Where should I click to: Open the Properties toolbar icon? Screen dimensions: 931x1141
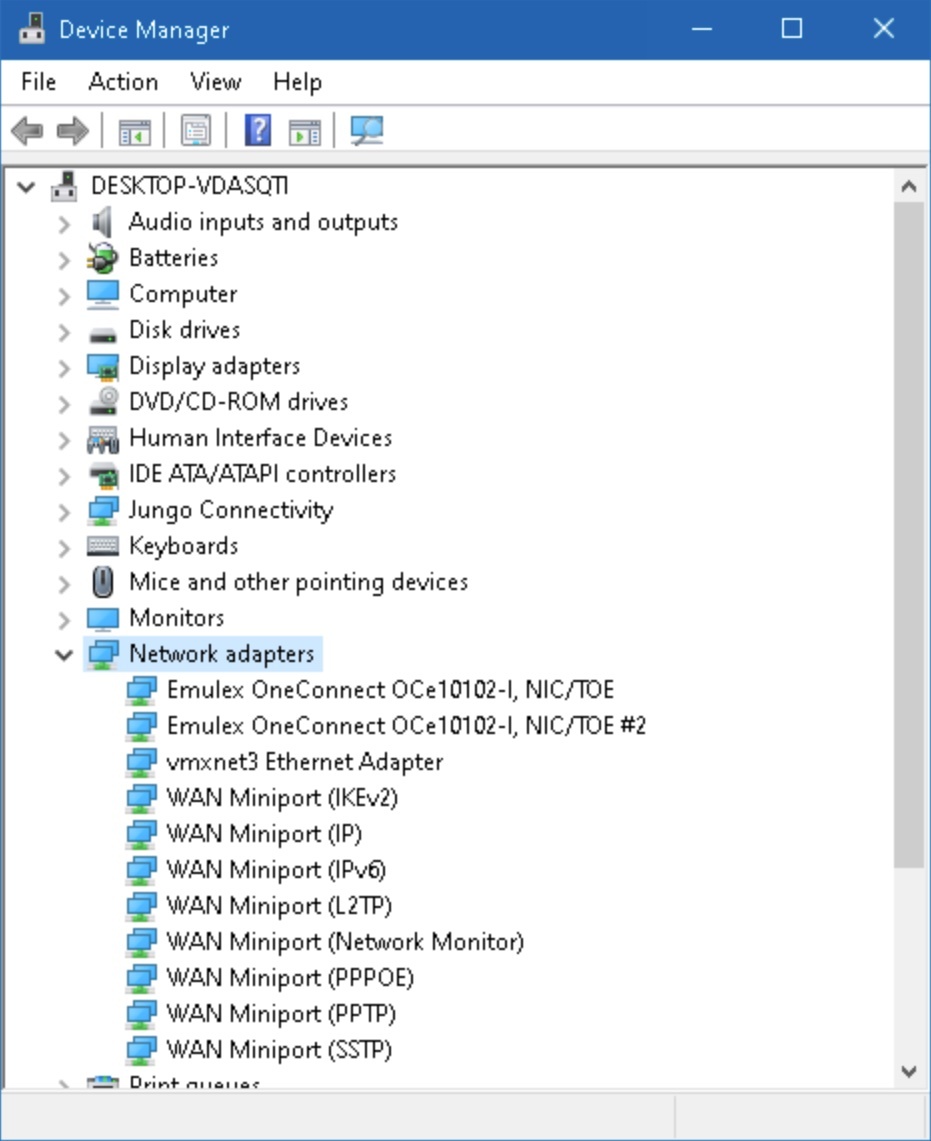196,131
